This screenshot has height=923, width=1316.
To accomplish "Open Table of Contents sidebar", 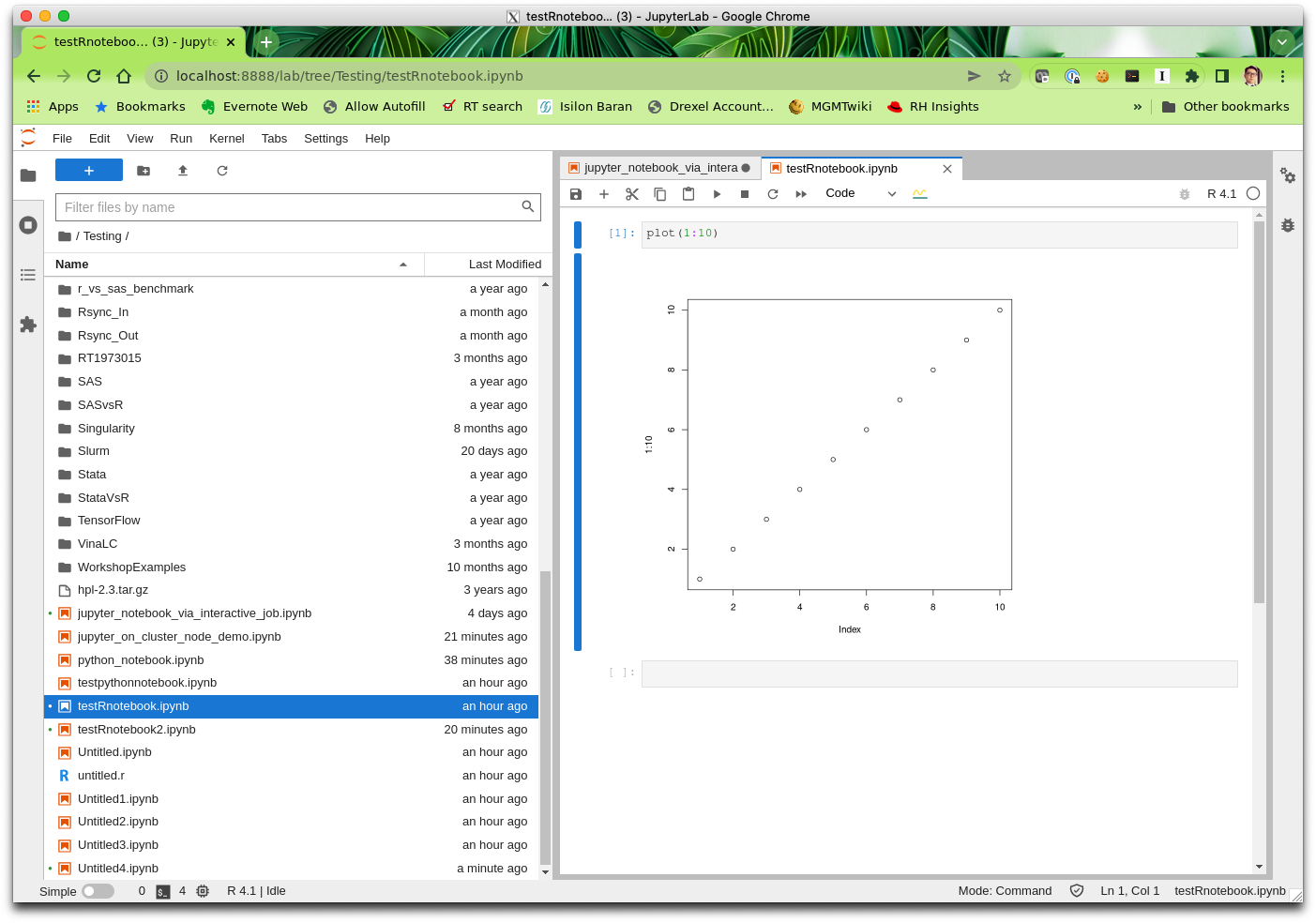I will coord(28,275).
